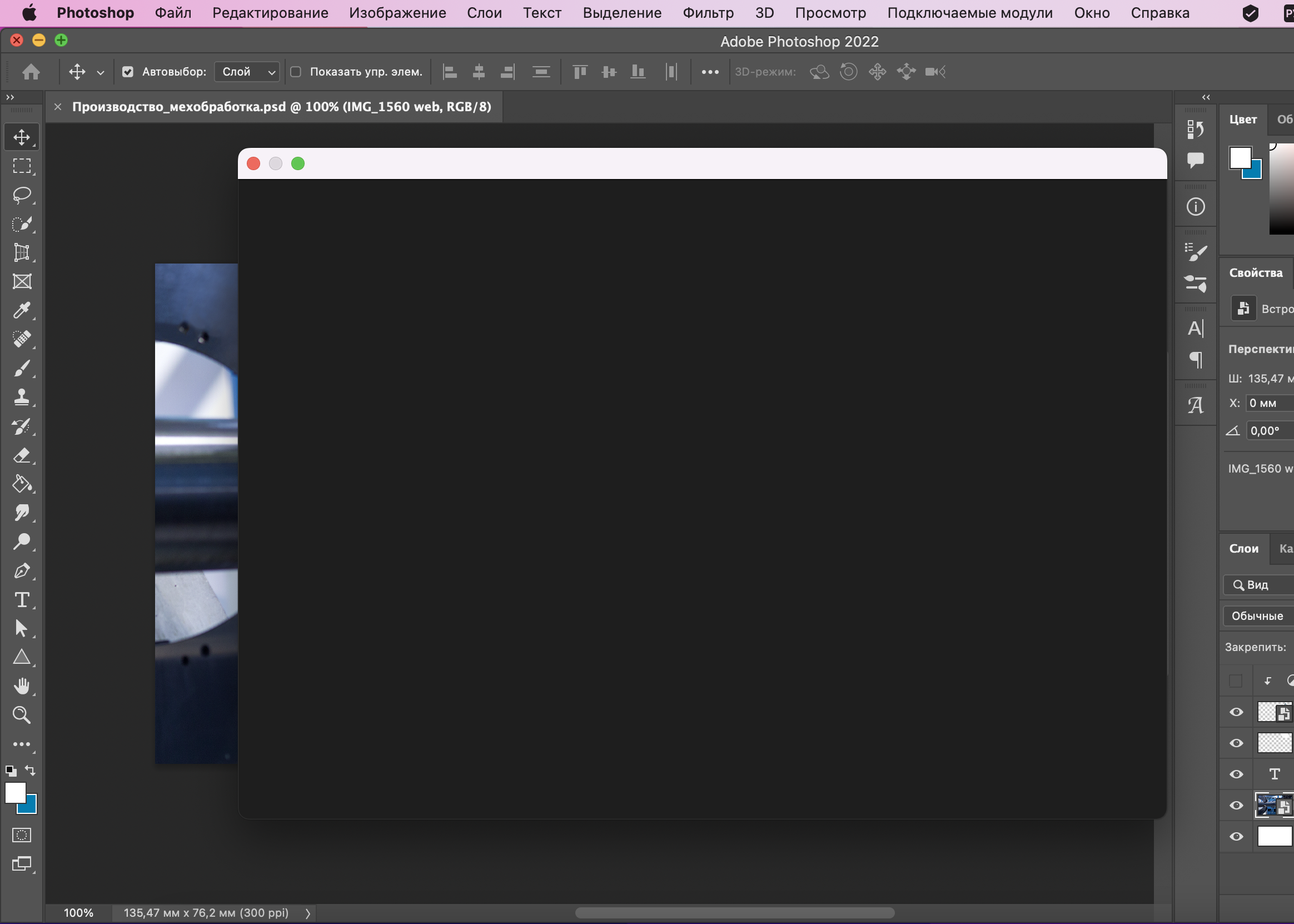Screen dimensions: 1294x924
Task: Select the Path Selection tool
Action: click(22, 629)
